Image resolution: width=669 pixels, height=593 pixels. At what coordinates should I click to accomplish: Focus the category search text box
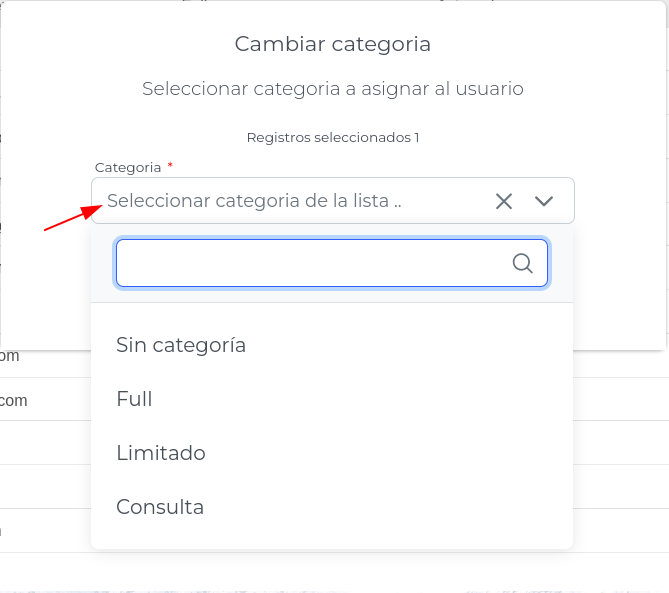pos(310,263)
